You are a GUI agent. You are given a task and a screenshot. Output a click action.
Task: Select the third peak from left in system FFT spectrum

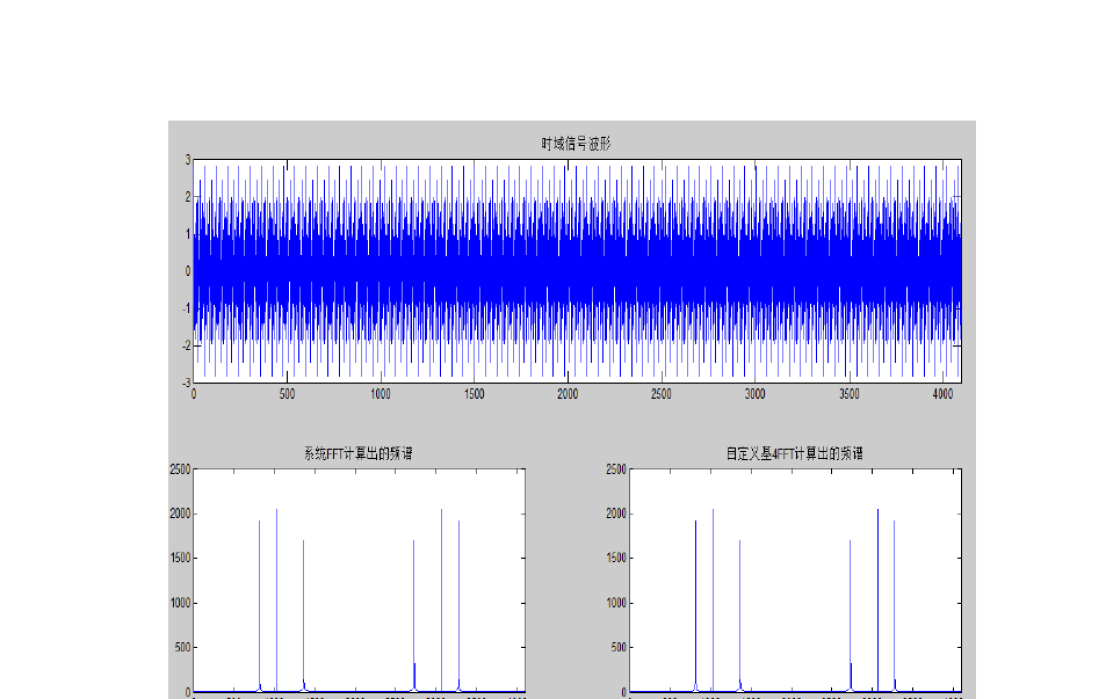pyautogui.click(x=303, y=610)
